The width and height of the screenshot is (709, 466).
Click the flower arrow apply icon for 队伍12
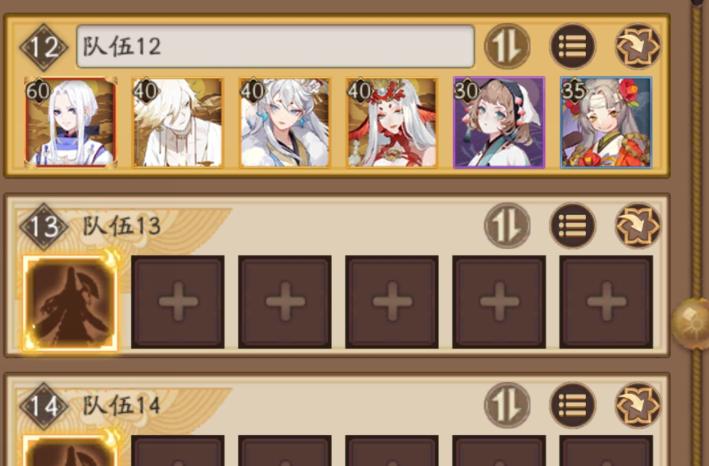pos(638,46)
